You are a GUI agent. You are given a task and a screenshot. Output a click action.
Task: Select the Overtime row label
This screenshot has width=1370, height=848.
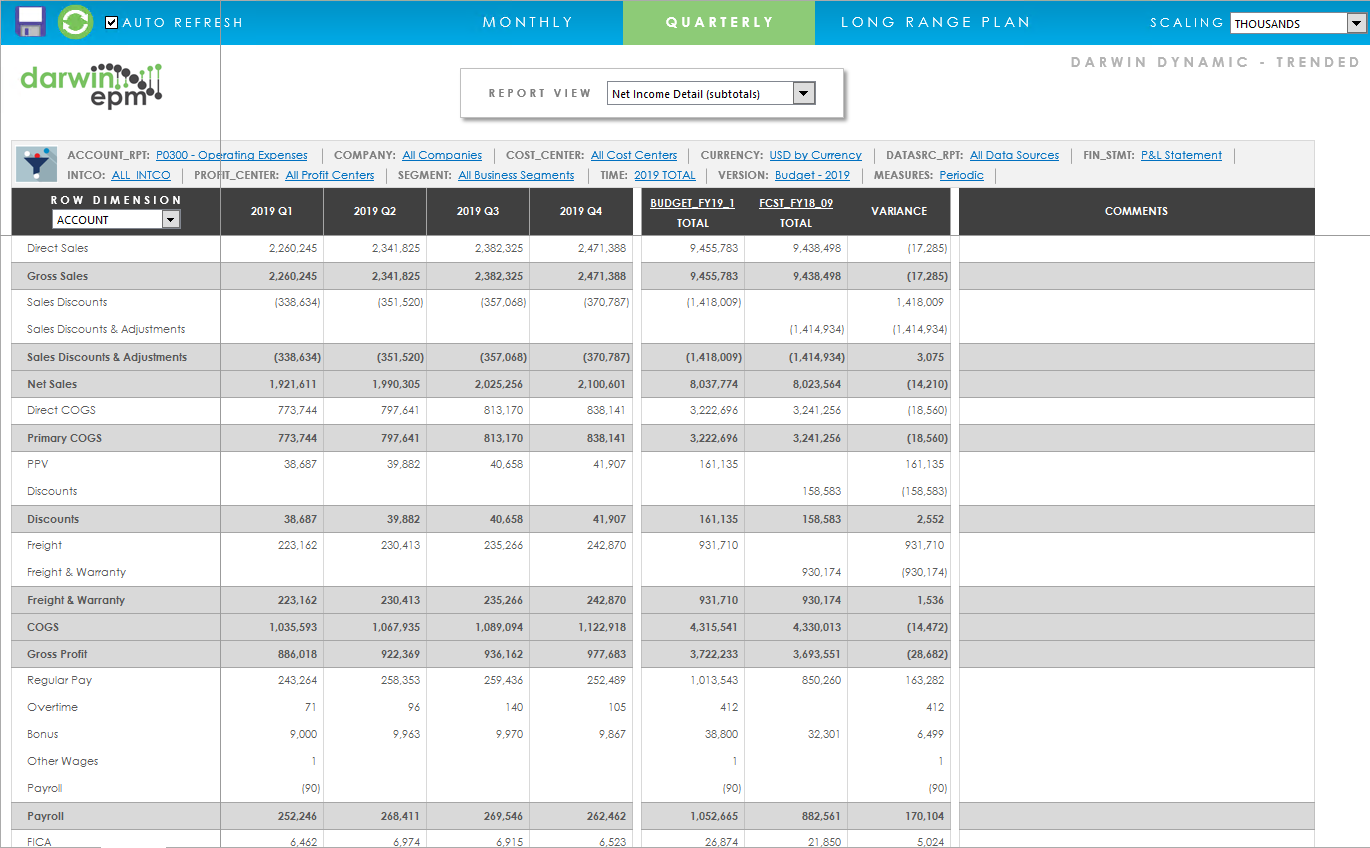52,707
